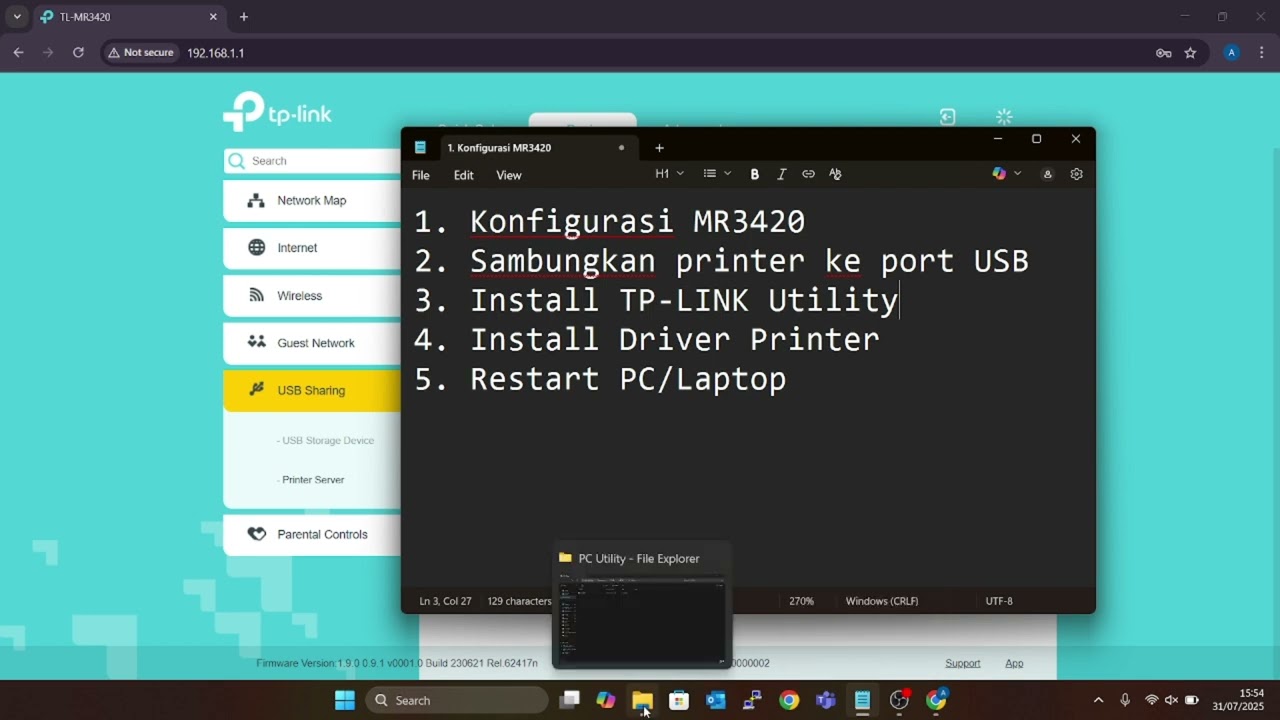Click Network Map icon in router sidebar
This screenshot has width=1280, height=720.
[x=256, y=200]
